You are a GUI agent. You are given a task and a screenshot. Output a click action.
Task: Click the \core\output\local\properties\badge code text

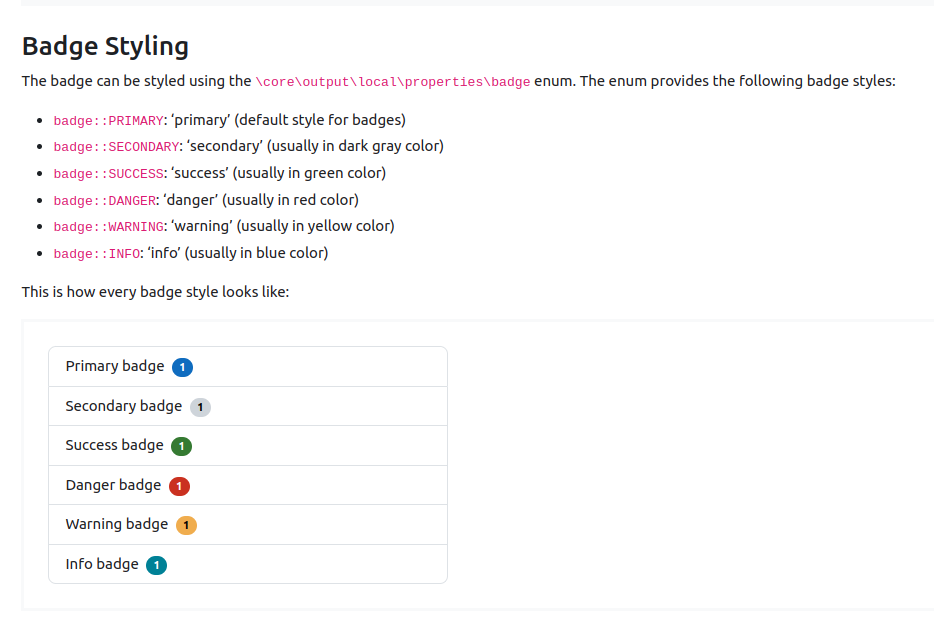click(x=393, y=82)
